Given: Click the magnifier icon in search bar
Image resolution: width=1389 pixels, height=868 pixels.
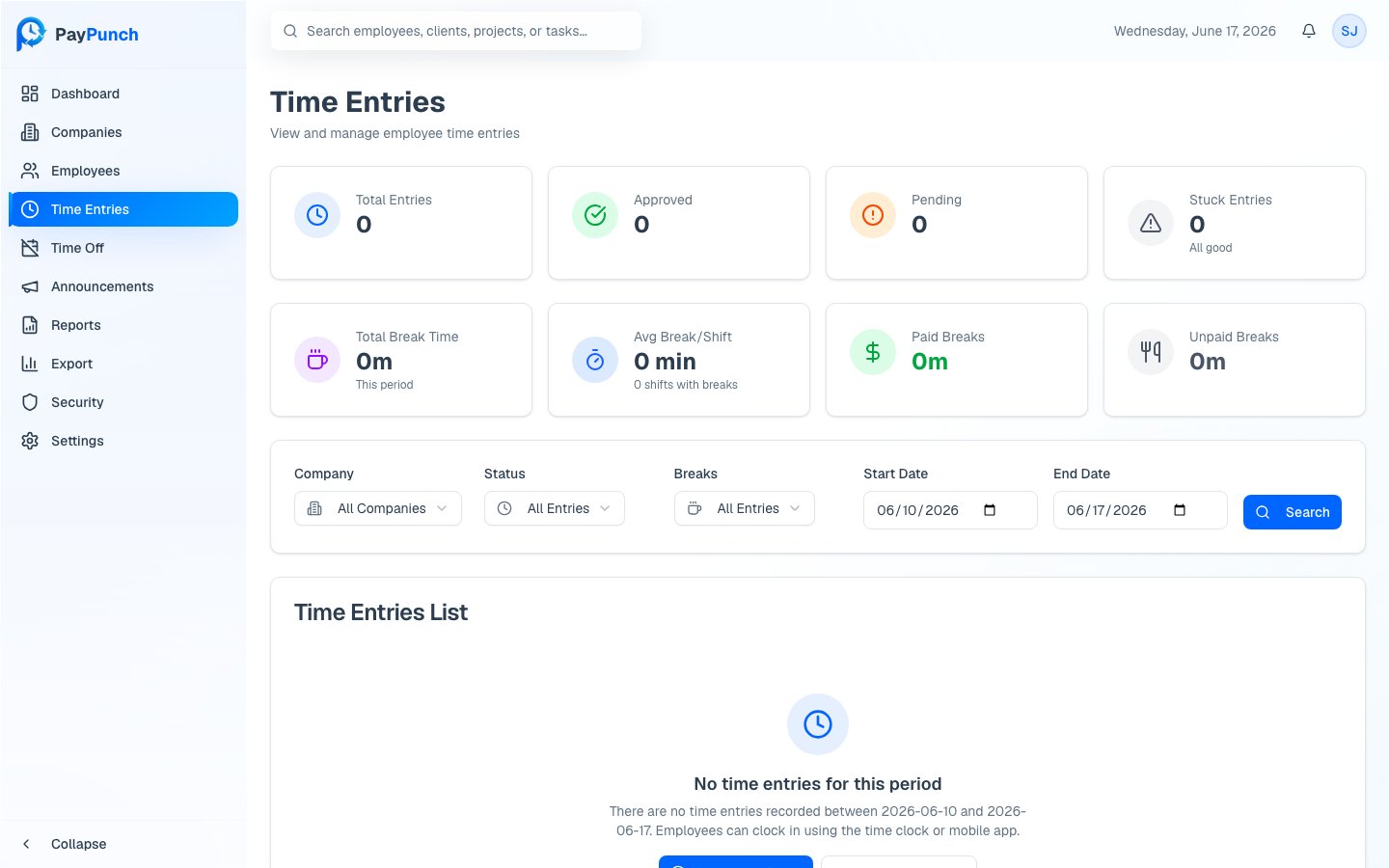Looking at the screenshot, I should pyautogui.click(x=290, y=31).
